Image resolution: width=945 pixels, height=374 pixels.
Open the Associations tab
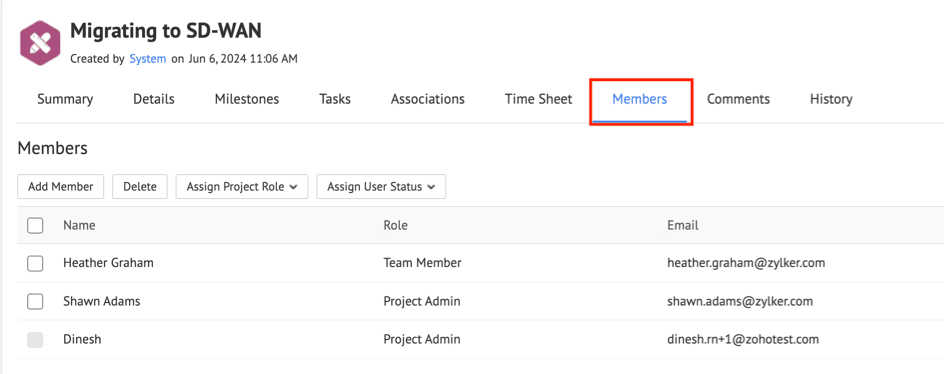pyautogui.click(x=428, y=99)
